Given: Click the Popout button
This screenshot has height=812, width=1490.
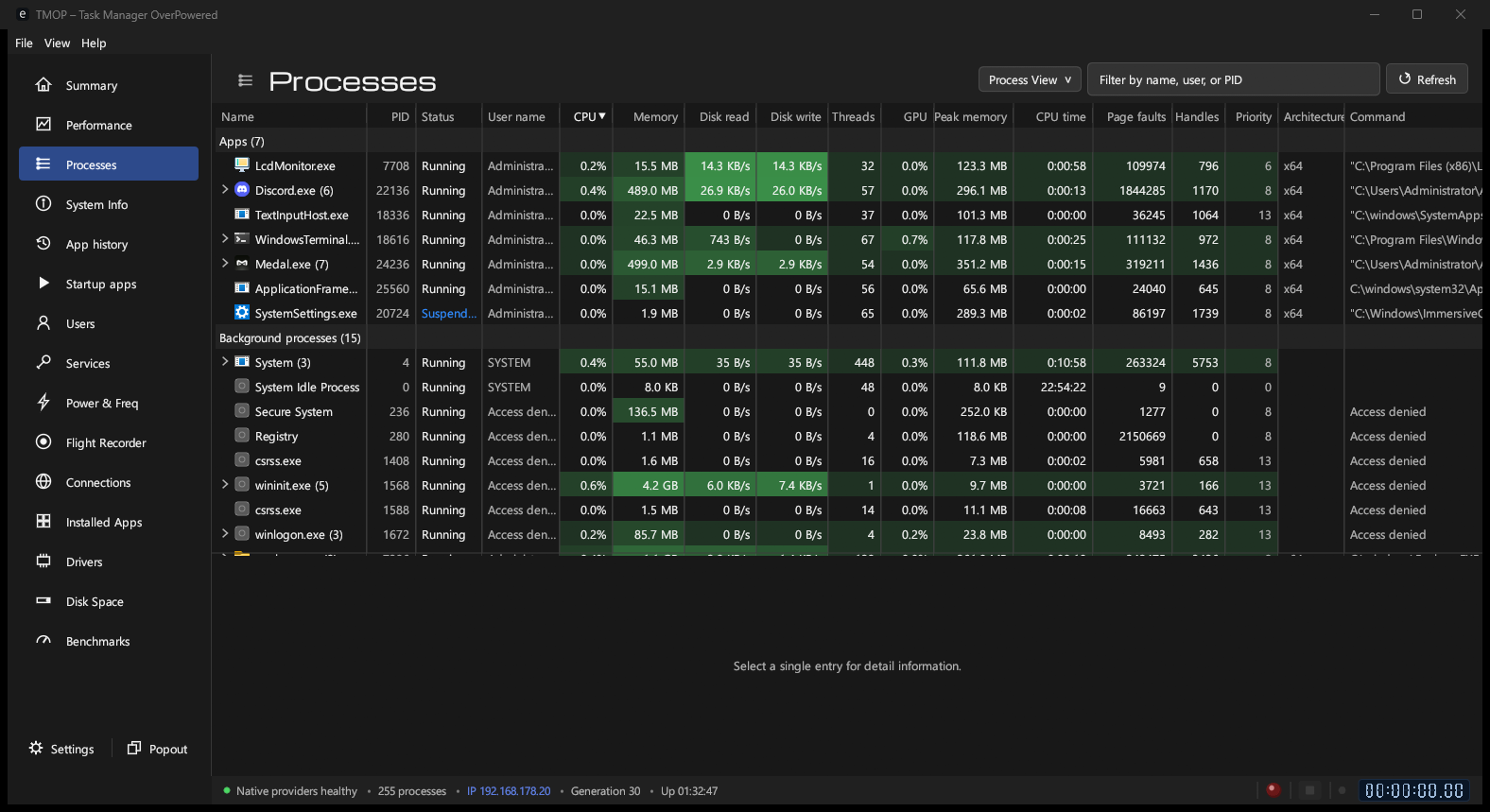Looking at the screenshot, I should coord(158,749).
